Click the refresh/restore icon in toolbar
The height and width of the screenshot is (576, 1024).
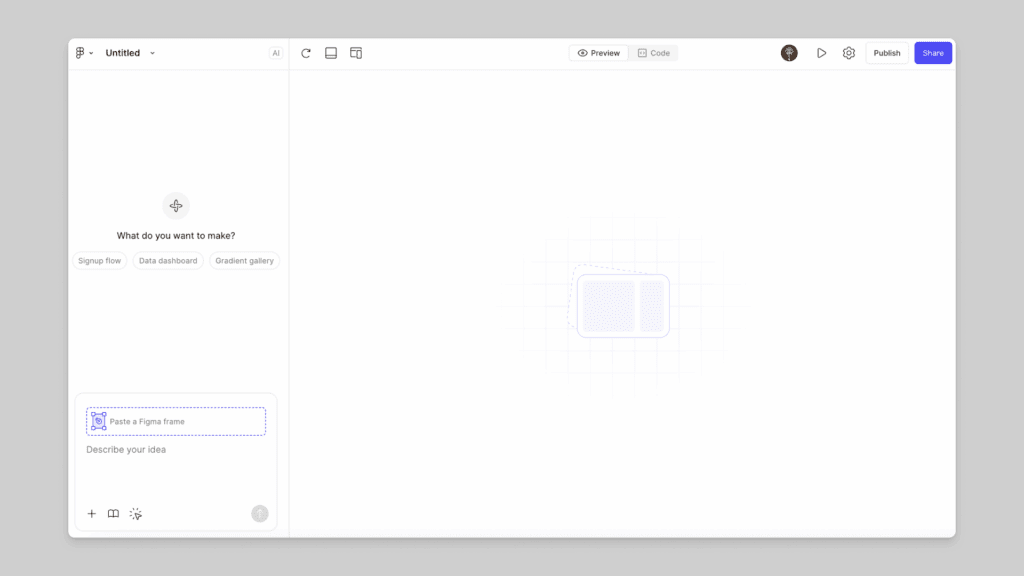(306, 52)
